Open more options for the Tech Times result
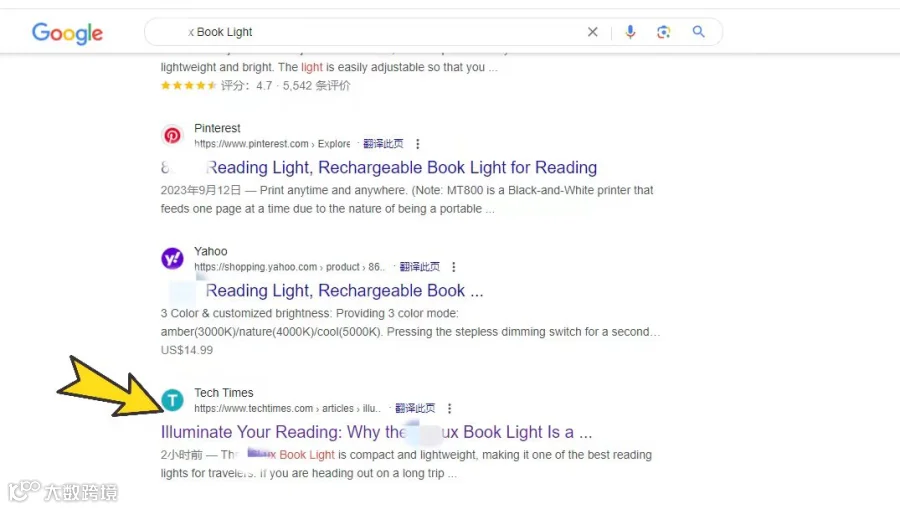The image size is (900, 509). coord(449,409)
